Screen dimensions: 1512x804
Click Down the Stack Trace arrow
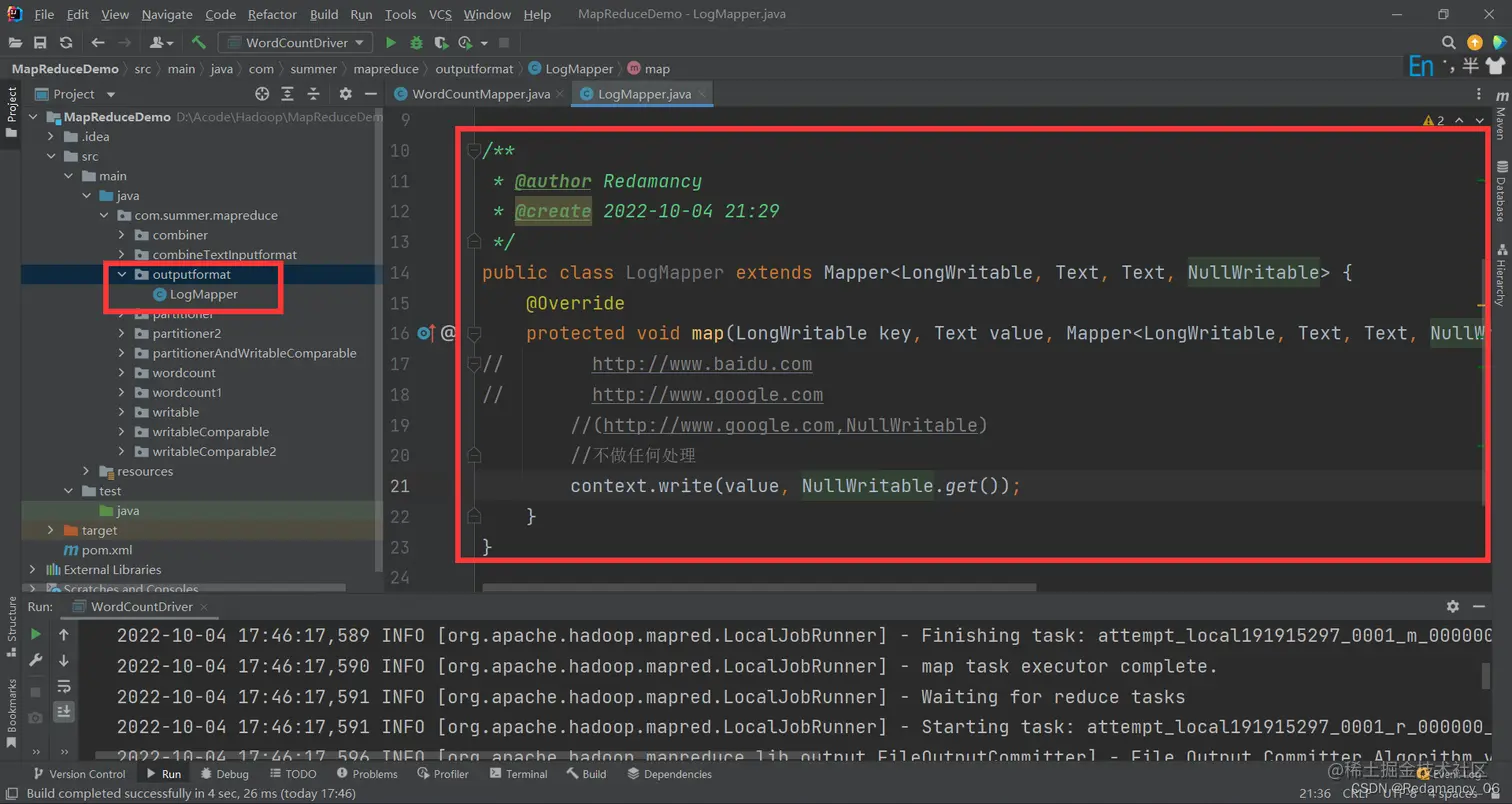64,660
